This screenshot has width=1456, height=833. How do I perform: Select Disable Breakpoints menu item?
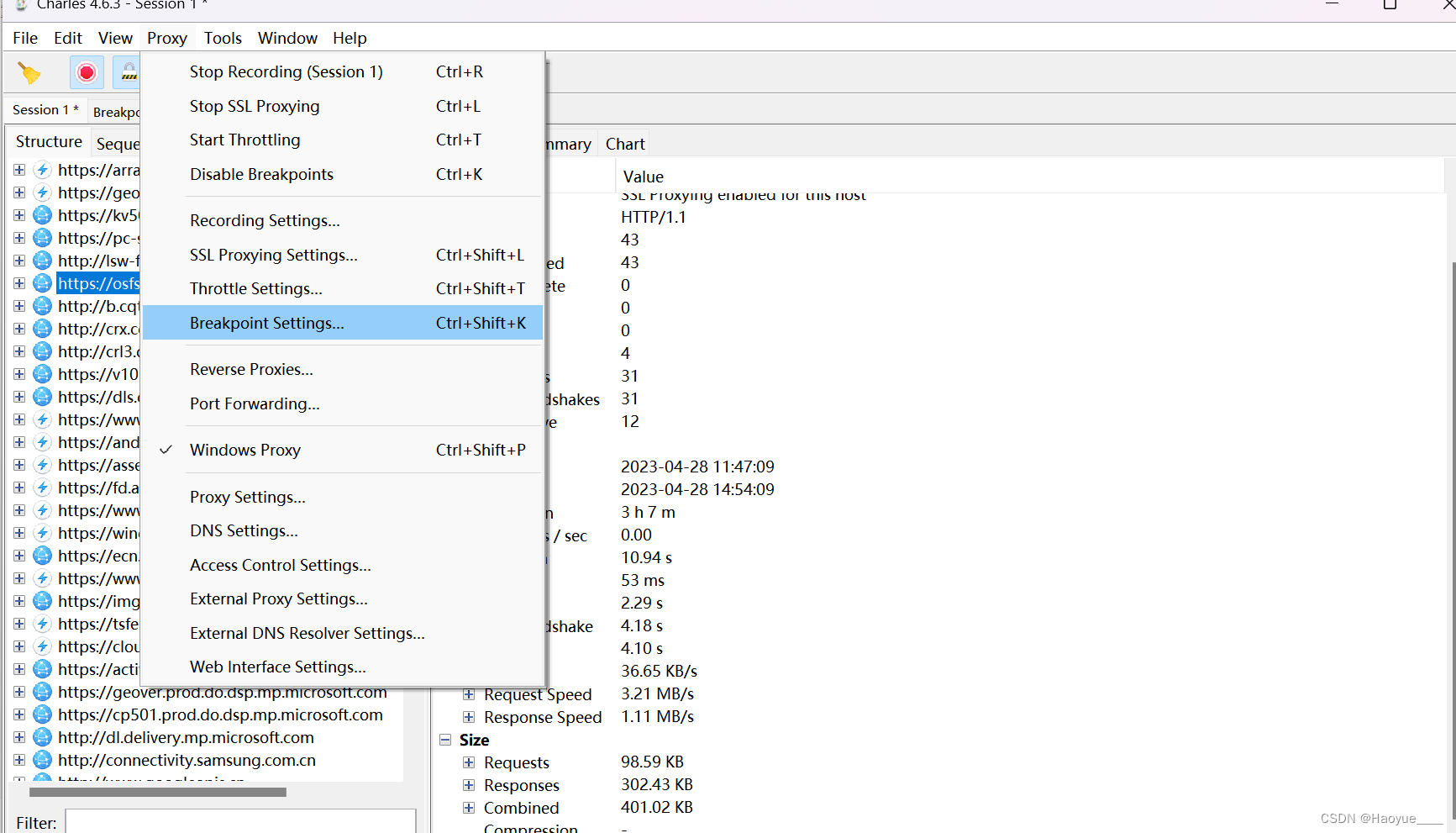[343, 174]
